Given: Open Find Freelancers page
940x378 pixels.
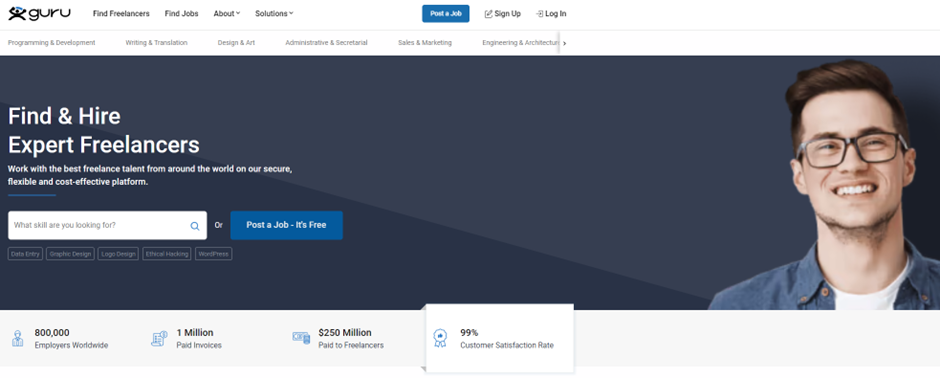Looking at the screenshot, I should coord(121,14).
